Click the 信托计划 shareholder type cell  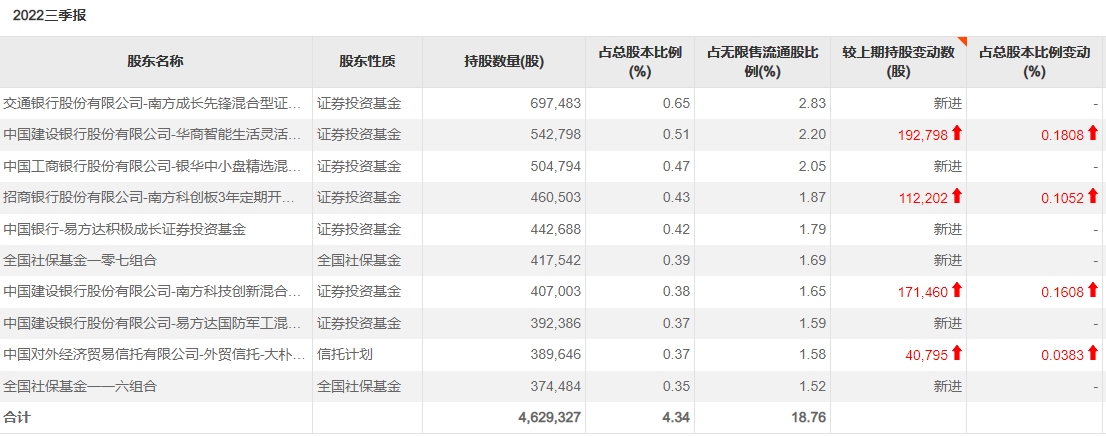tap(345, 354)
